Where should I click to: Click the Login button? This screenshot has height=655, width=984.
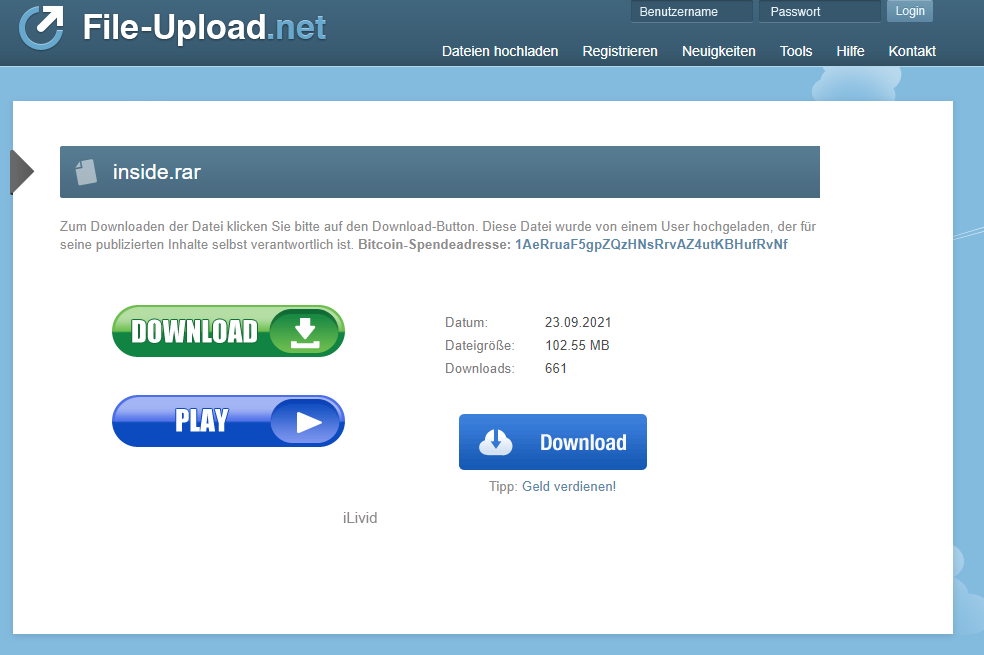tap(909, 11)
